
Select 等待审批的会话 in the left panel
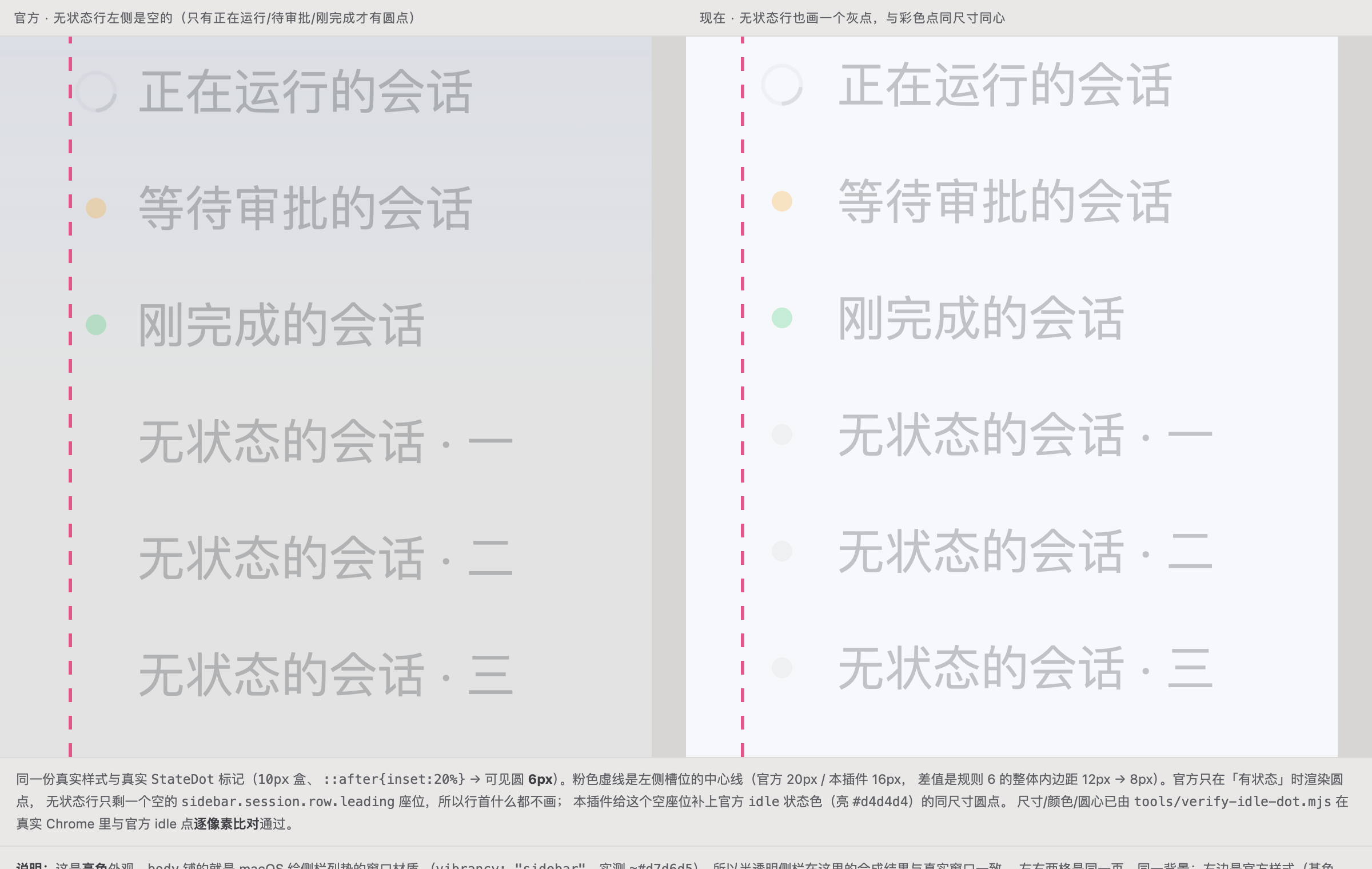pos(306,208)
